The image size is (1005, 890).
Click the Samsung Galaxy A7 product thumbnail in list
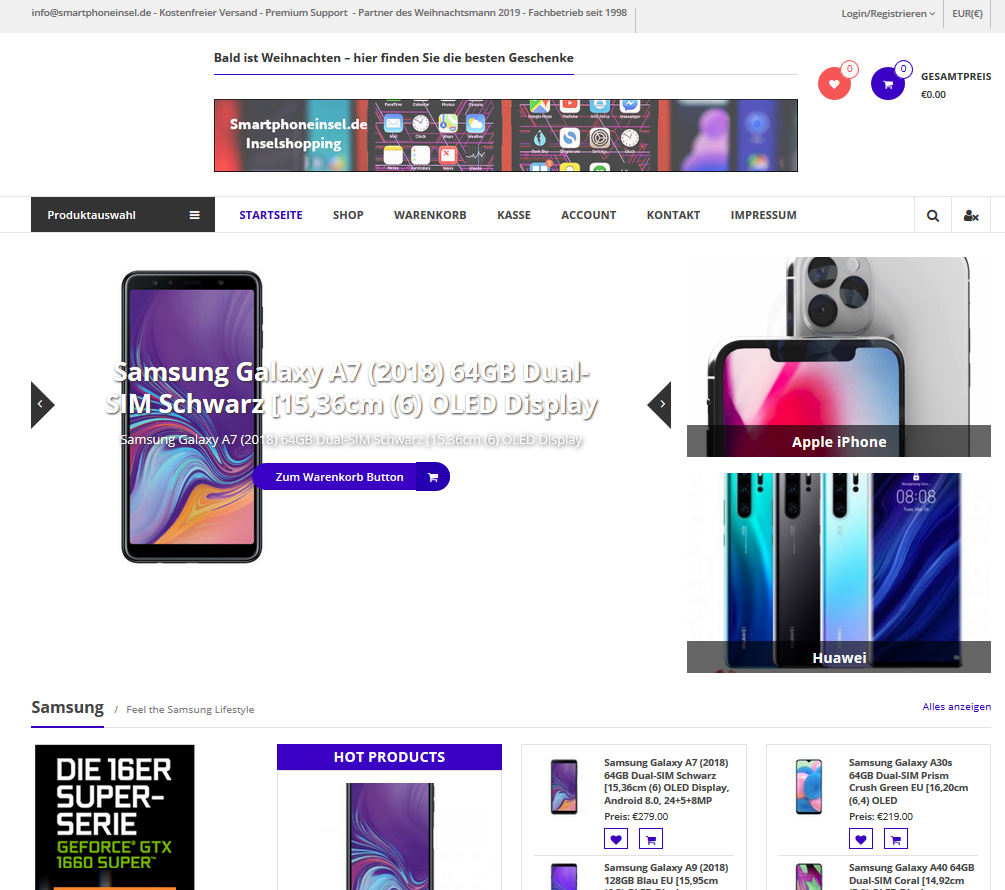tap(564, 786)
